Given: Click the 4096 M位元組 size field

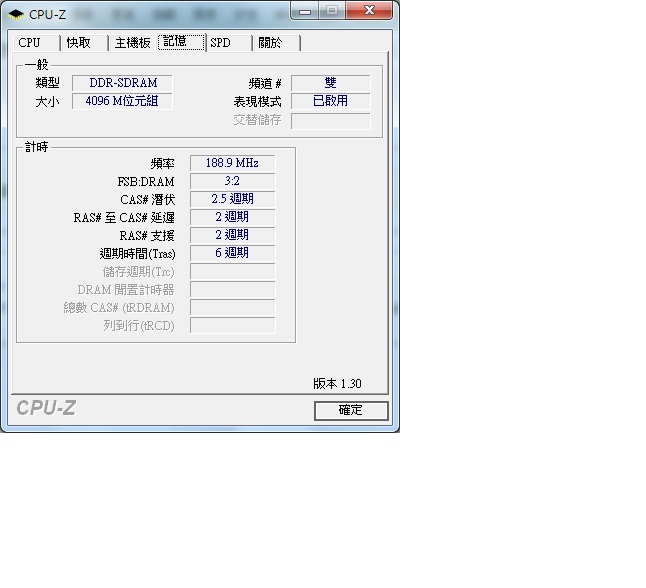Looking at the screenshot, I should click(122, 101).
